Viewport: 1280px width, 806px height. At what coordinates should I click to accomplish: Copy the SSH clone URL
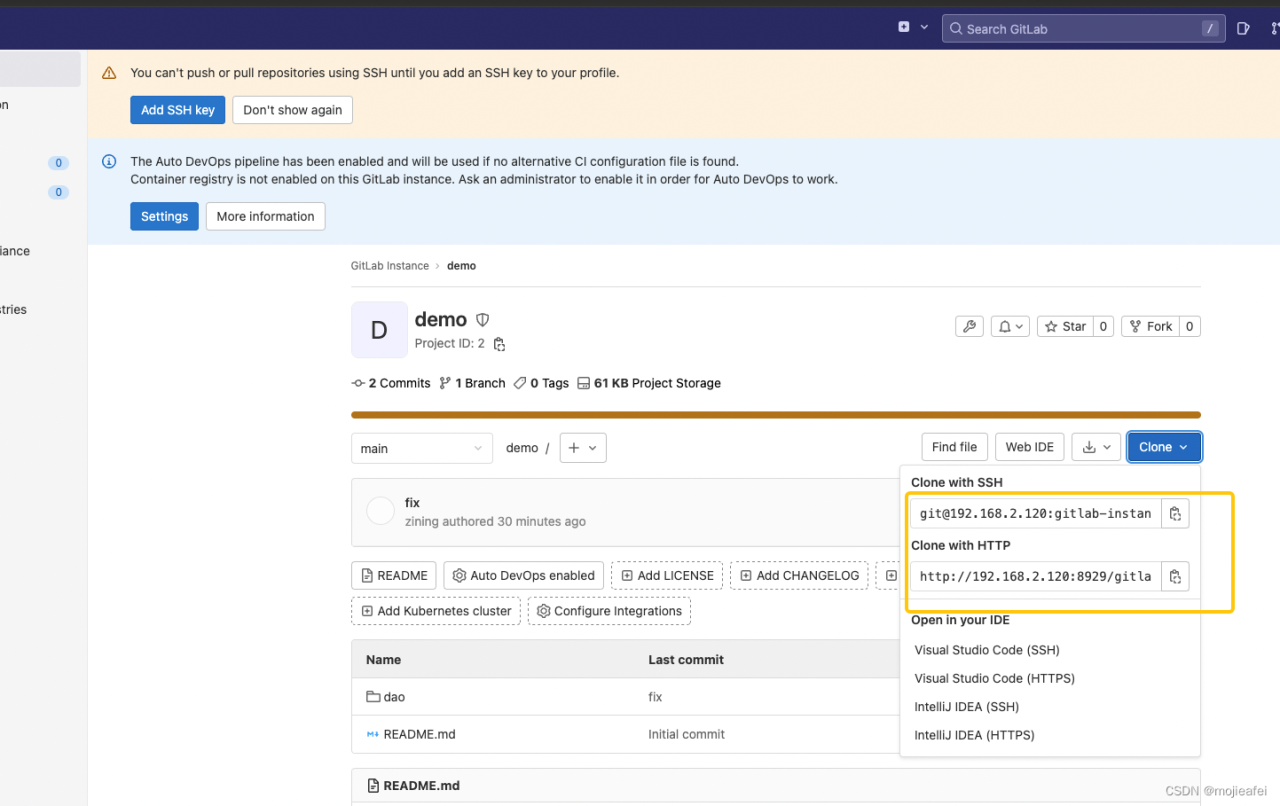[x=1175, y=514]
